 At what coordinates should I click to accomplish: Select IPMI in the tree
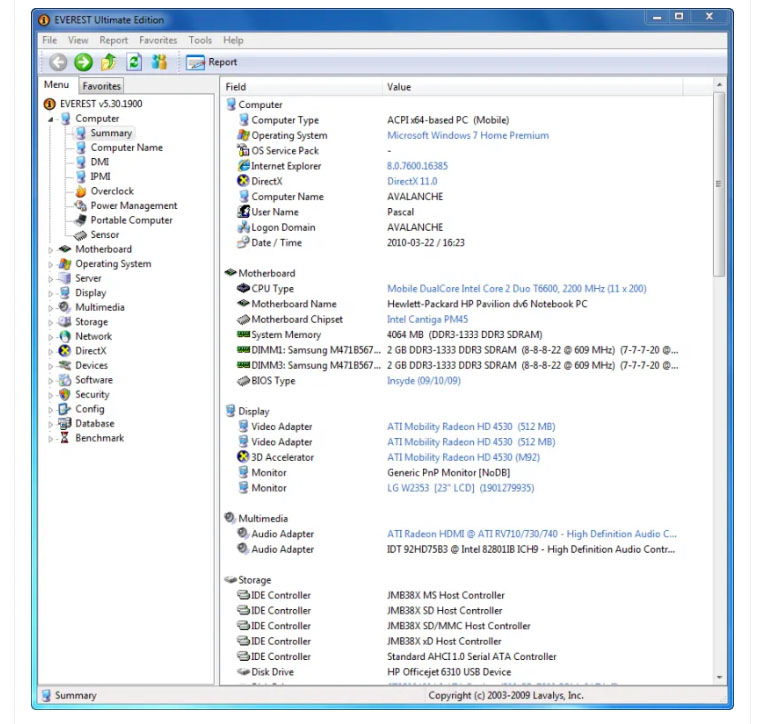pos(101,177)
